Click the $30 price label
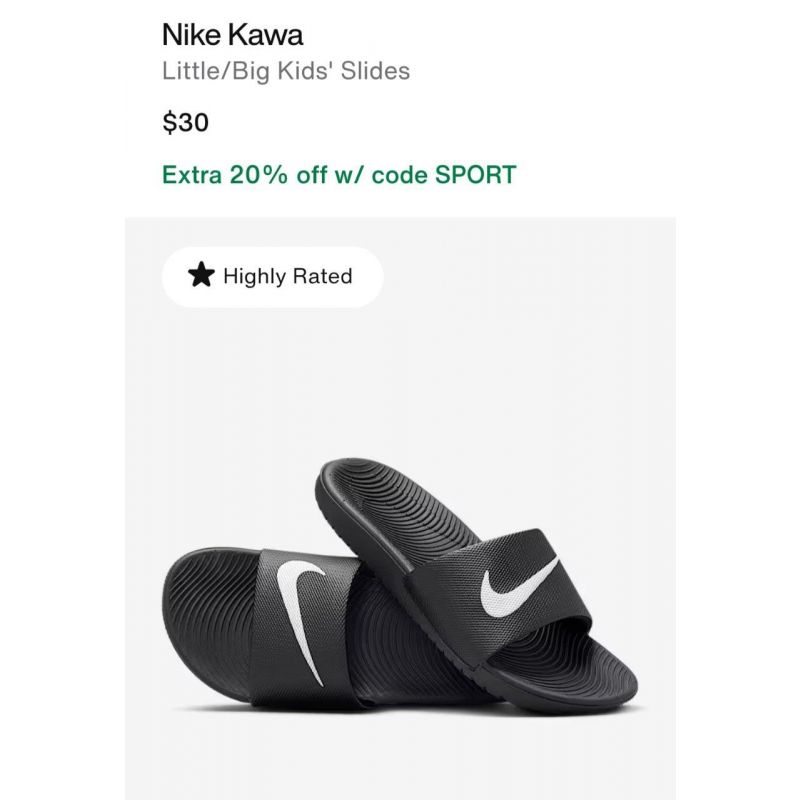 click(x=186, y=122)
